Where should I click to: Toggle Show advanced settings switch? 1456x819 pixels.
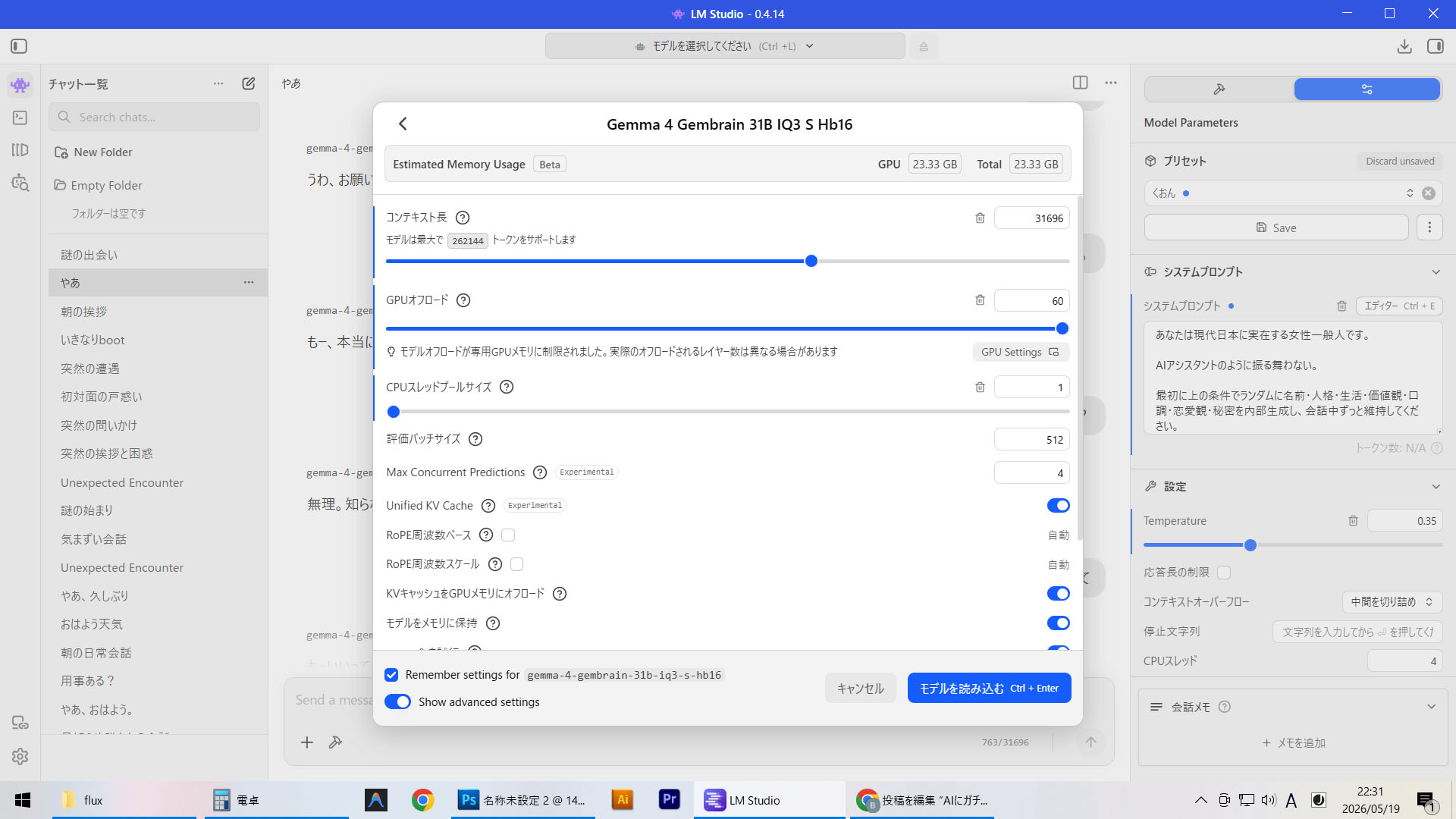tap(397, 702)
